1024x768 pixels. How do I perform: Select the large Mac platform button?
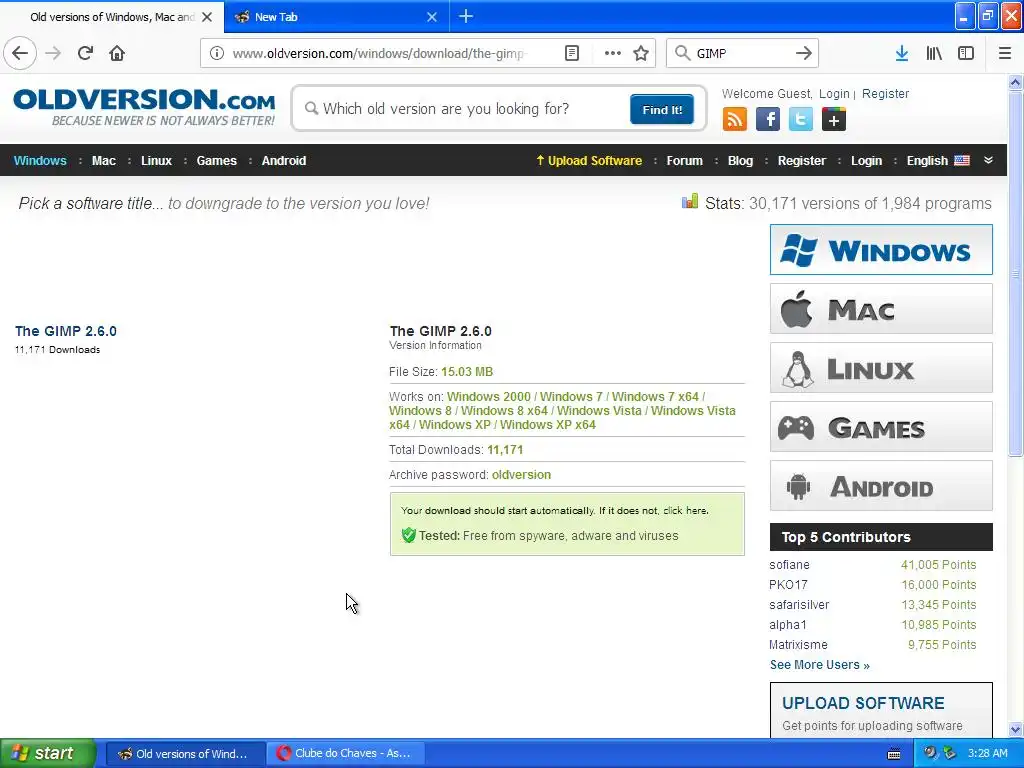point(881,308)
